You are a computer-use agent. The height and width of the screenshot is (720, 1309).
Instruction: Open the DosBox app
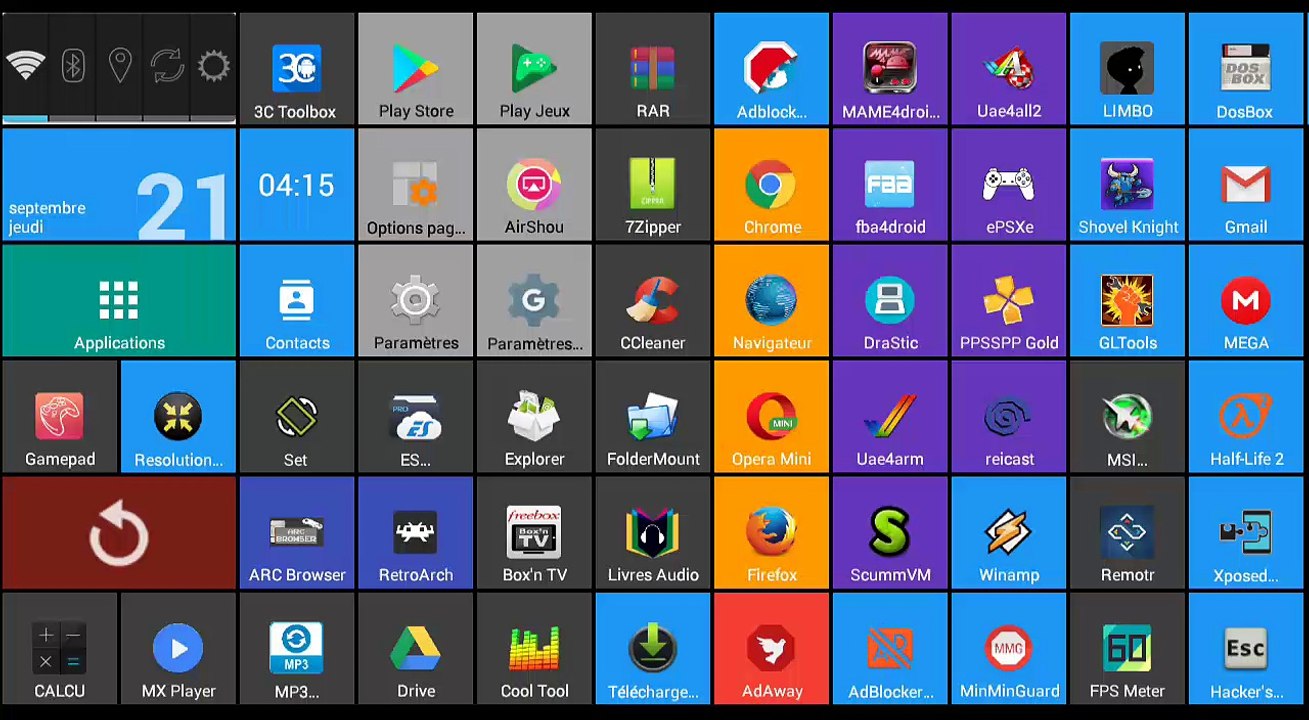1246,69
